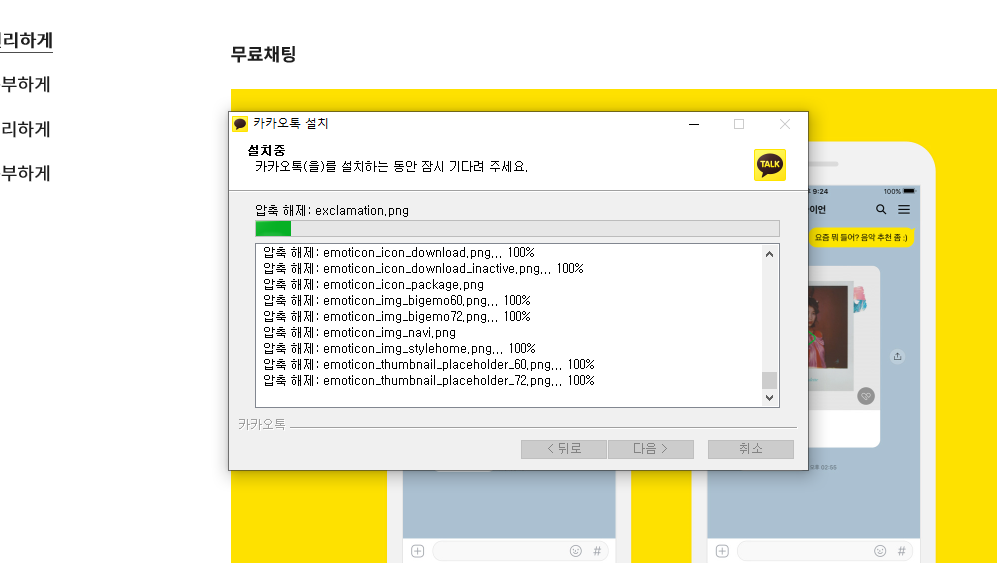Click the heart icon on the photo card
The width and height of the screenshot is (997, 563).
coord(865,396)
